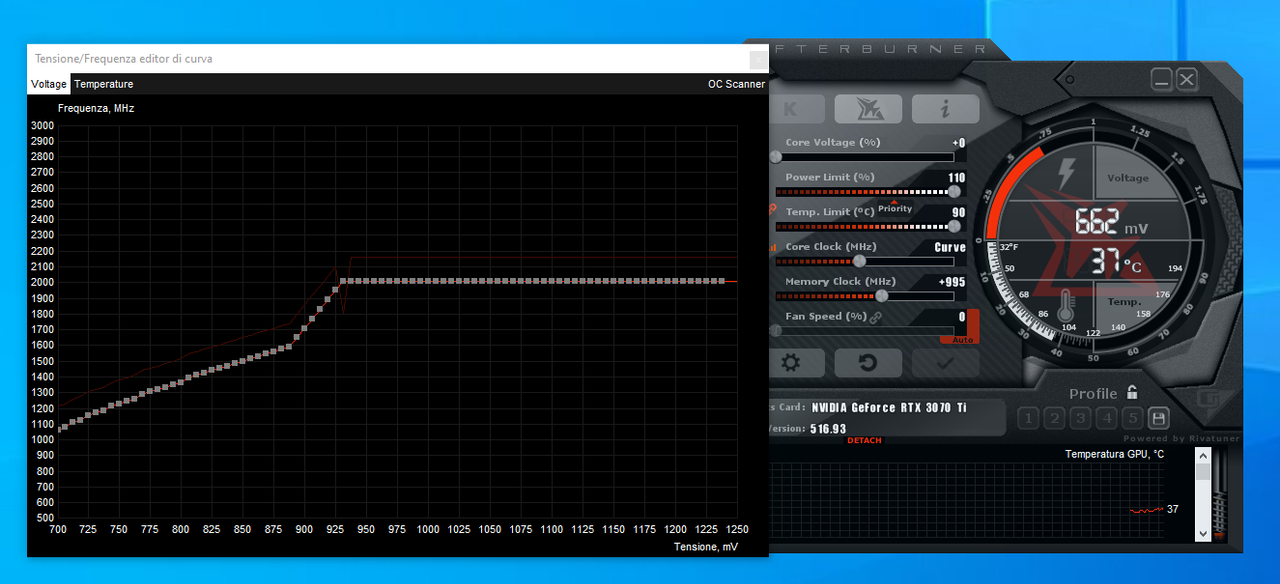This screenshot has height=584, width=1280.
Task: Click the 662 mV voltage readout
Action: 1111,222
